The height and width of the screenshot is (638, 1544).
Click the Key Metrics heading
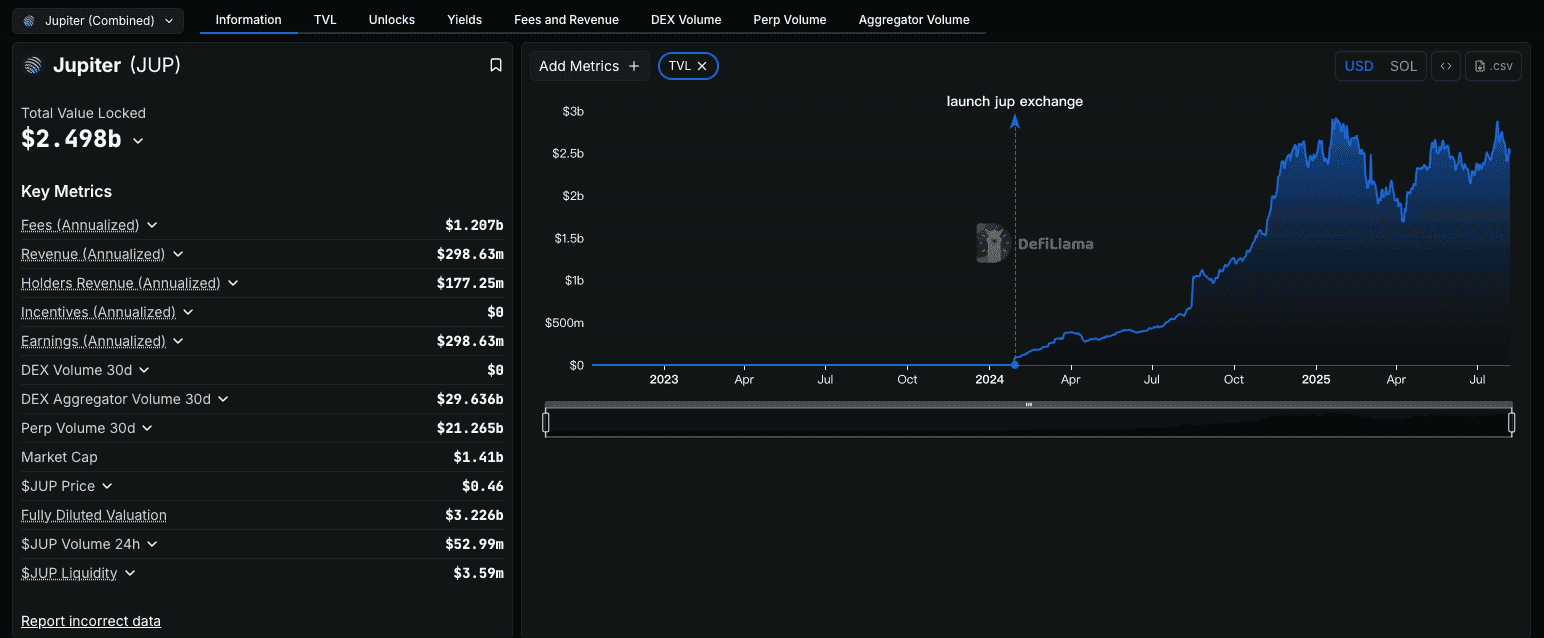point(66,191)
